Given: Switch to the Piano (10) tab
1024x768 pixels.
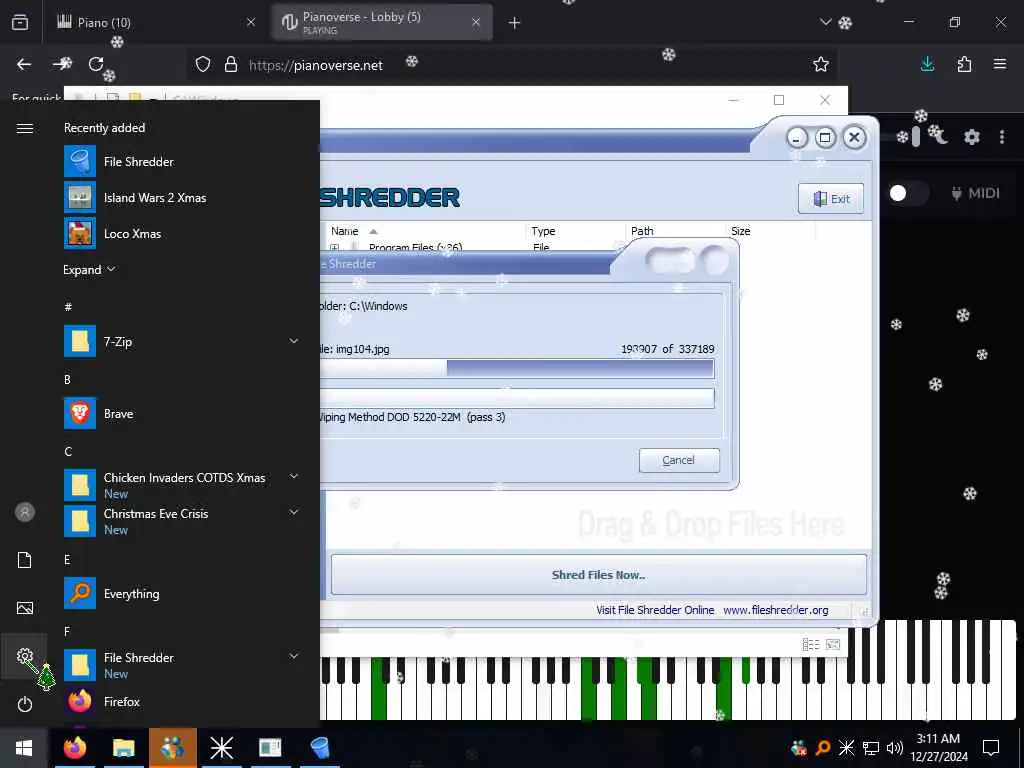Looking at the screenshot, I should coord(159,22).
